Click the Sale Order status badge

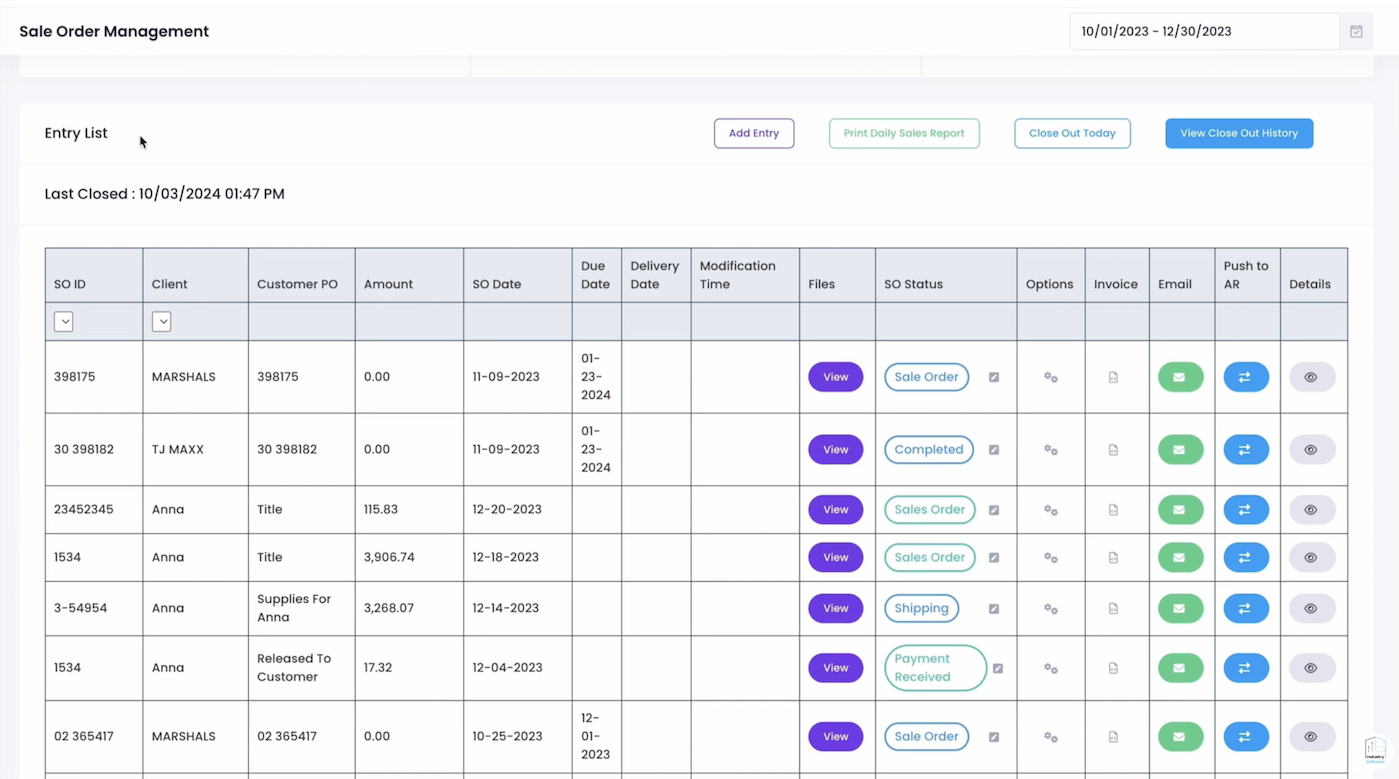[926, 377]
